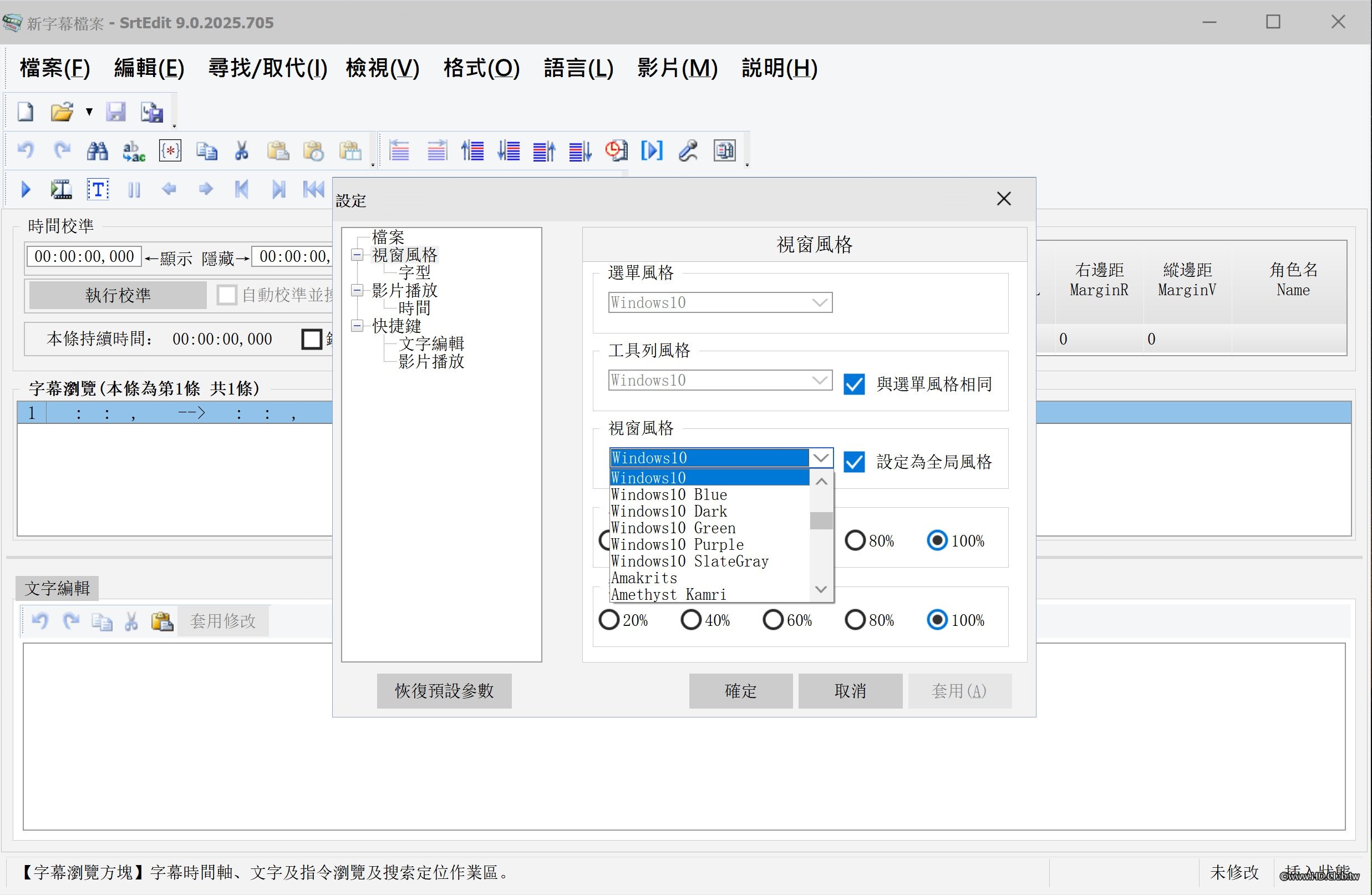Click the blue bracket play icon
The height and width of the screenshot is (895, 1372).
pos(652,151)
